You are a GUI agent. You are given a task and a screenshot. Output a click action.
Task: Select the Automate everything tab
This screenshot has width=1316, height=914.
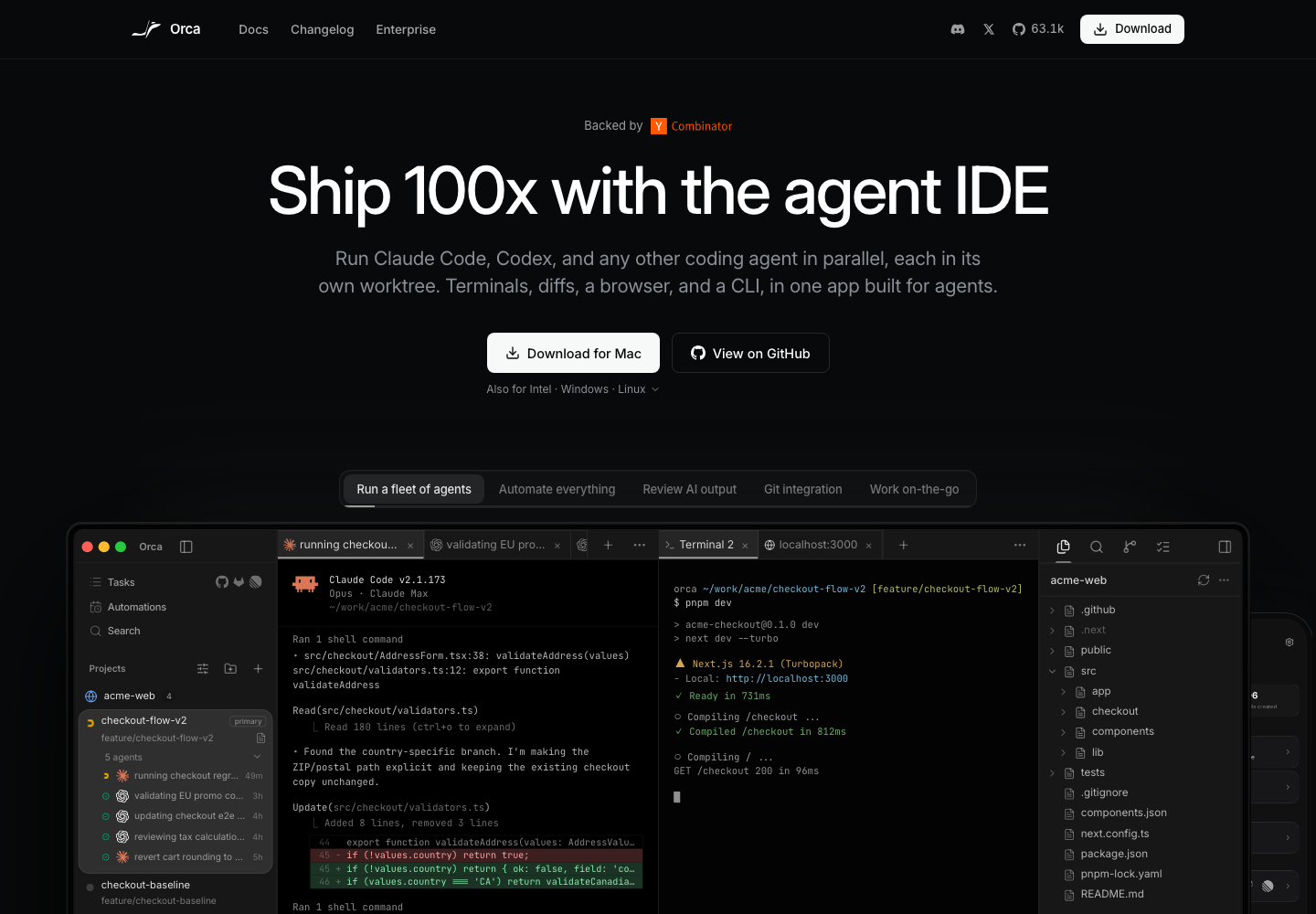point(557,489)
